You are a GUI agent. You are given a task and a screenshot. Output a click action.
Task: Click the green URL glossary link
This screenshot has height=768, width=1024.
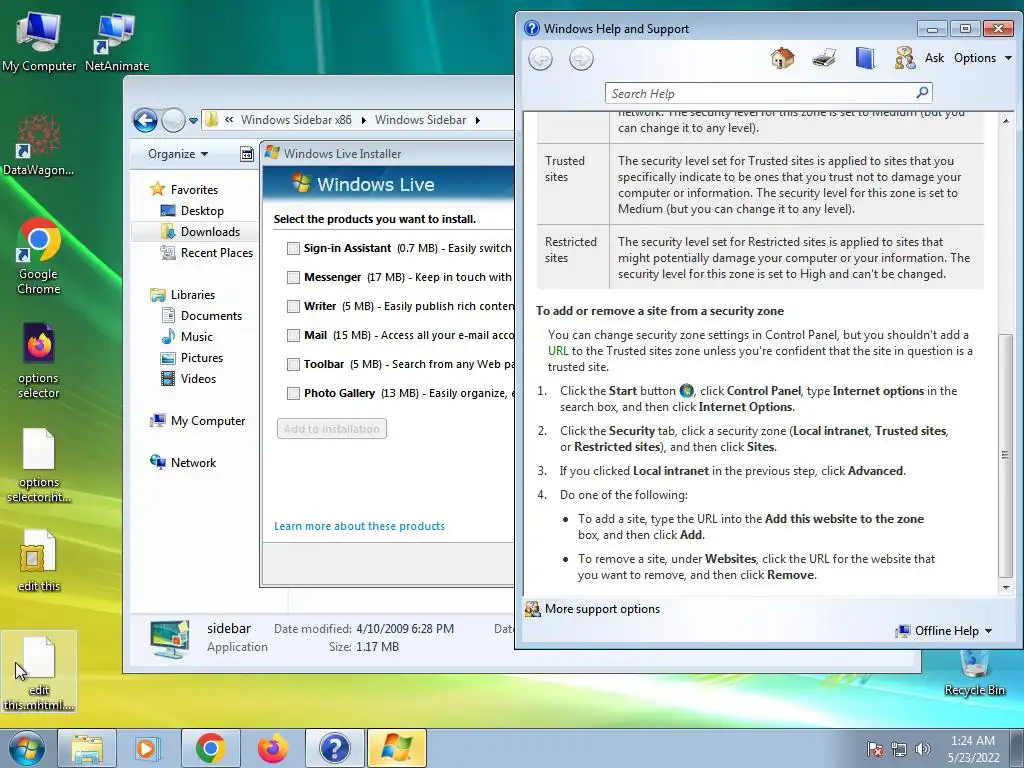(x=558, y=351)
